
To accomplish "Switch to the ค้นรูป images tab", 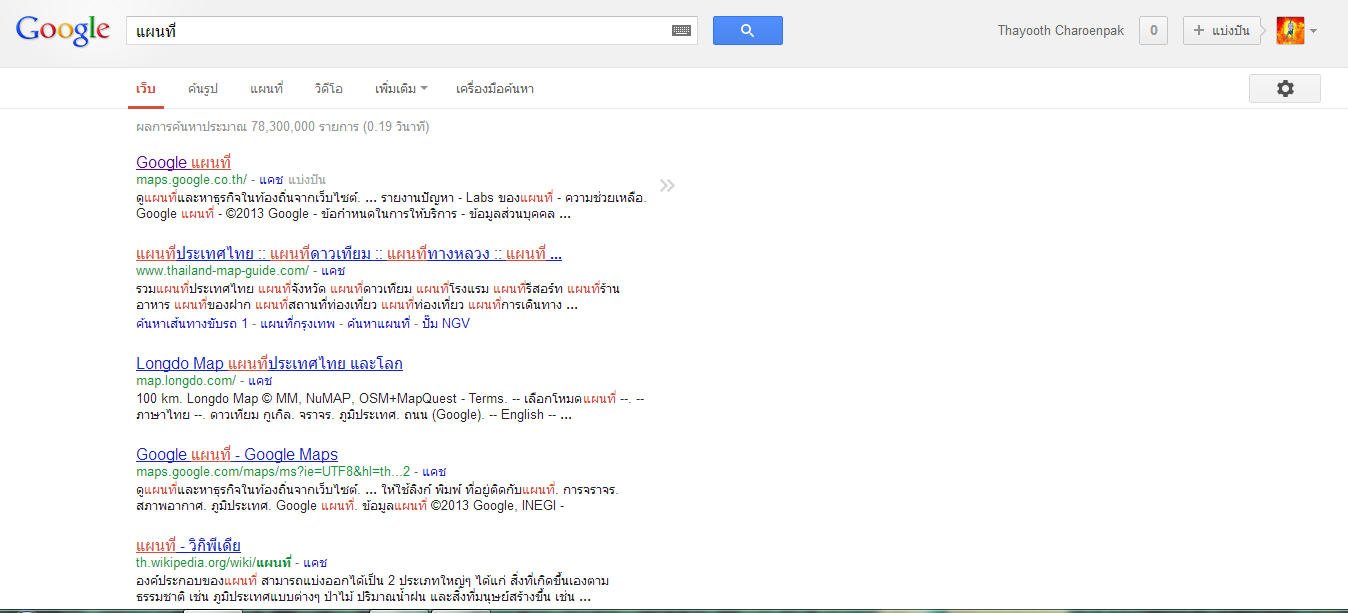I will (202, 89).
